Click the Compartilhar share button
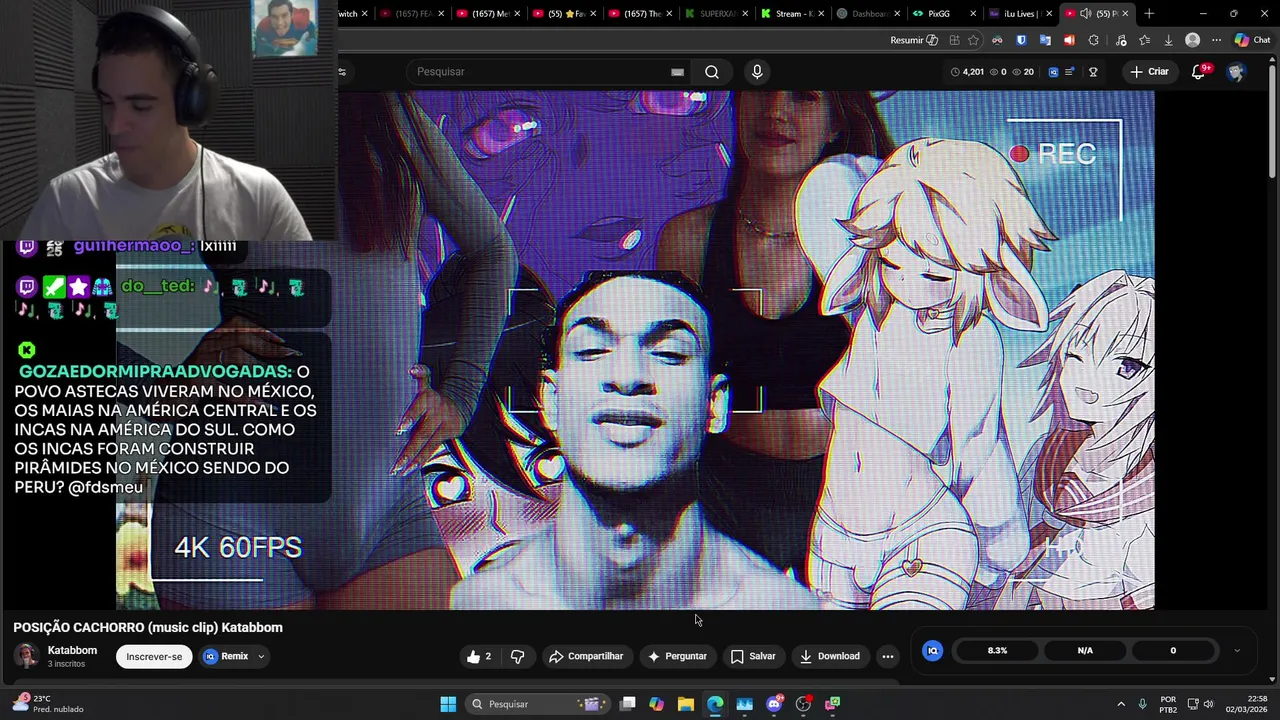Viewport: 1280px width, 720px height. click(x=585, y=656)
